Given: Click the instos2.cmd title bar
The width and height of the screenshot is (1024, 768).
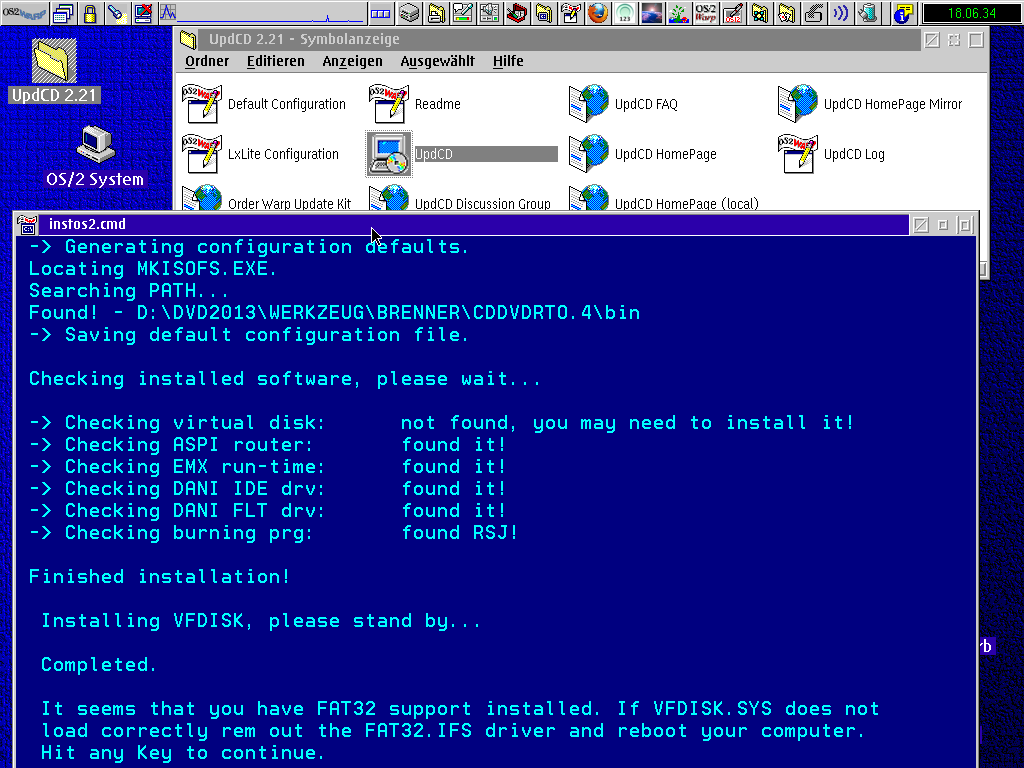Looking at the screenshot, I should pyautogui.click(x=475, y=225).
